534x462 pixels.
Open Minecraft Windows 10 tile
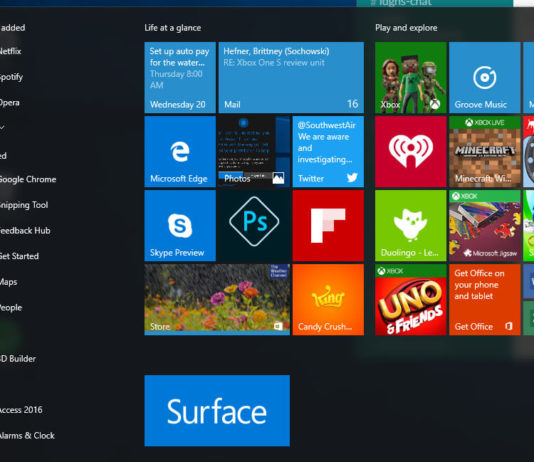tap(485, 152)
